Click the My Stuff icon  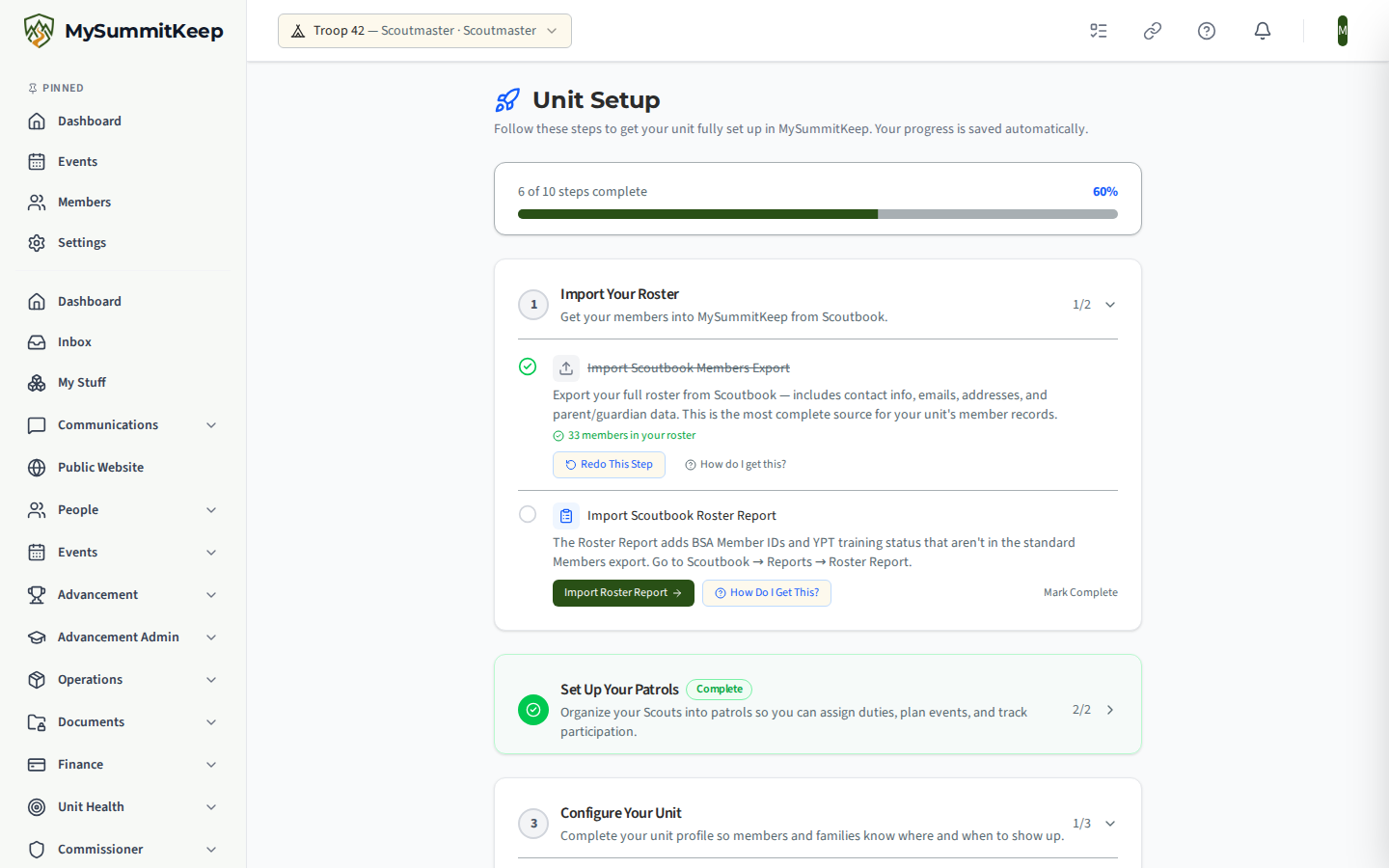[x=37, y=383]
